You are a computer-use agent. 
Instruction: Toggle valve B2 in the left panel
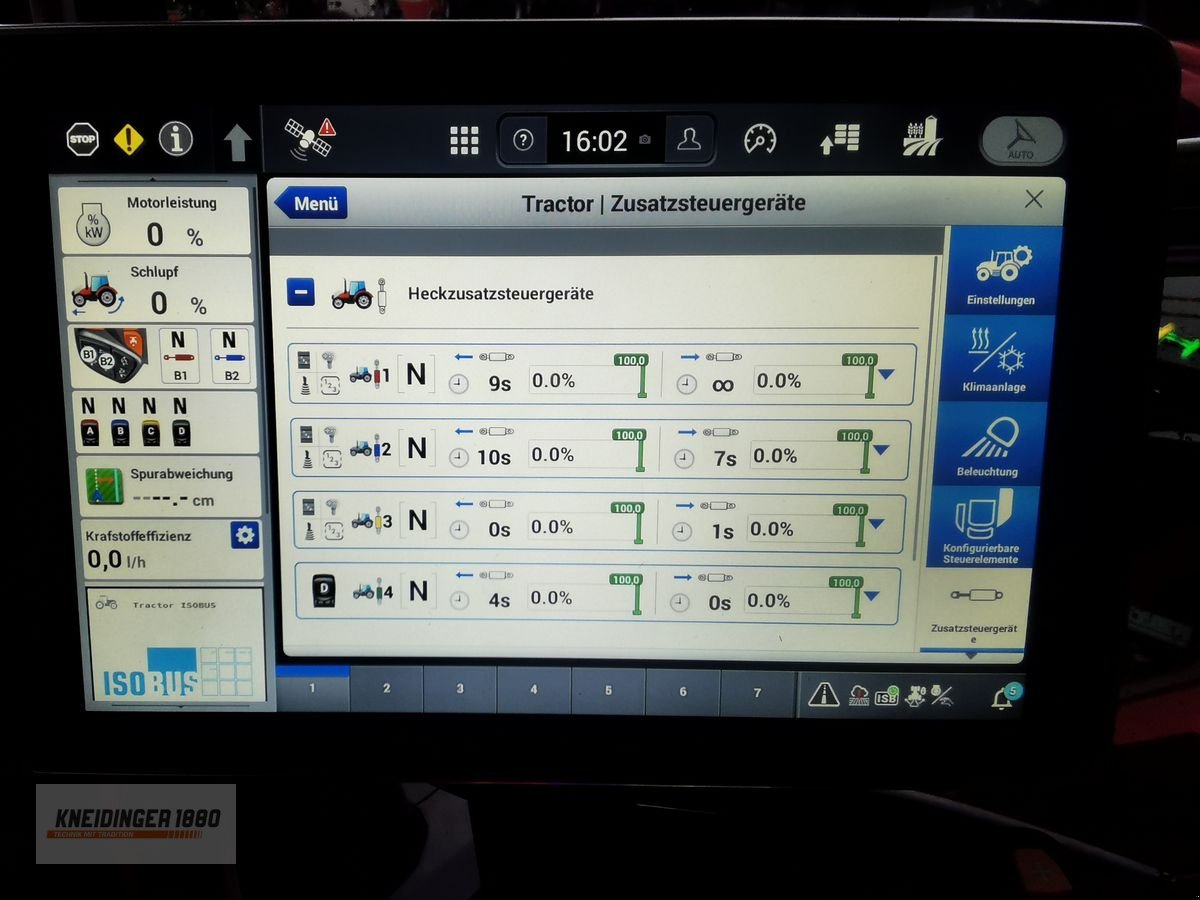[x=231, y=355]
